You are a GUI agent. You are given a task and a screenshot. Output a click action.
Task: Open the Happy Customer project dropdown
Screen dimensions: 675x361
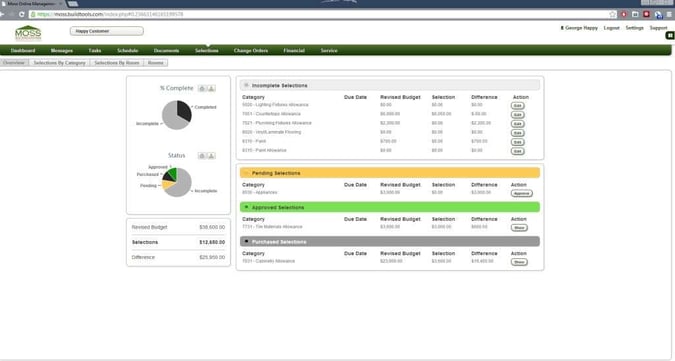(x=107, y=31)
